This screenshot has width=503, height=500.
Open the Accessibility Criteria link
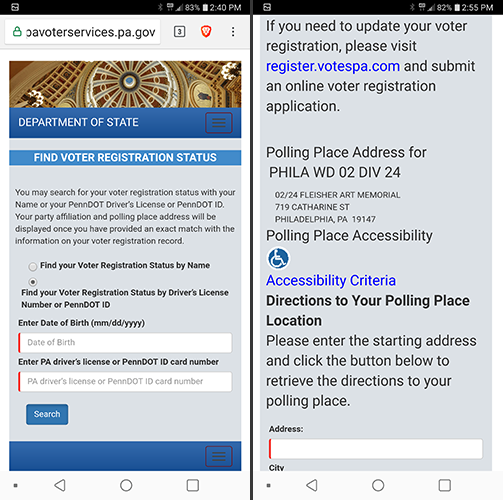click(x=331, y=280)
